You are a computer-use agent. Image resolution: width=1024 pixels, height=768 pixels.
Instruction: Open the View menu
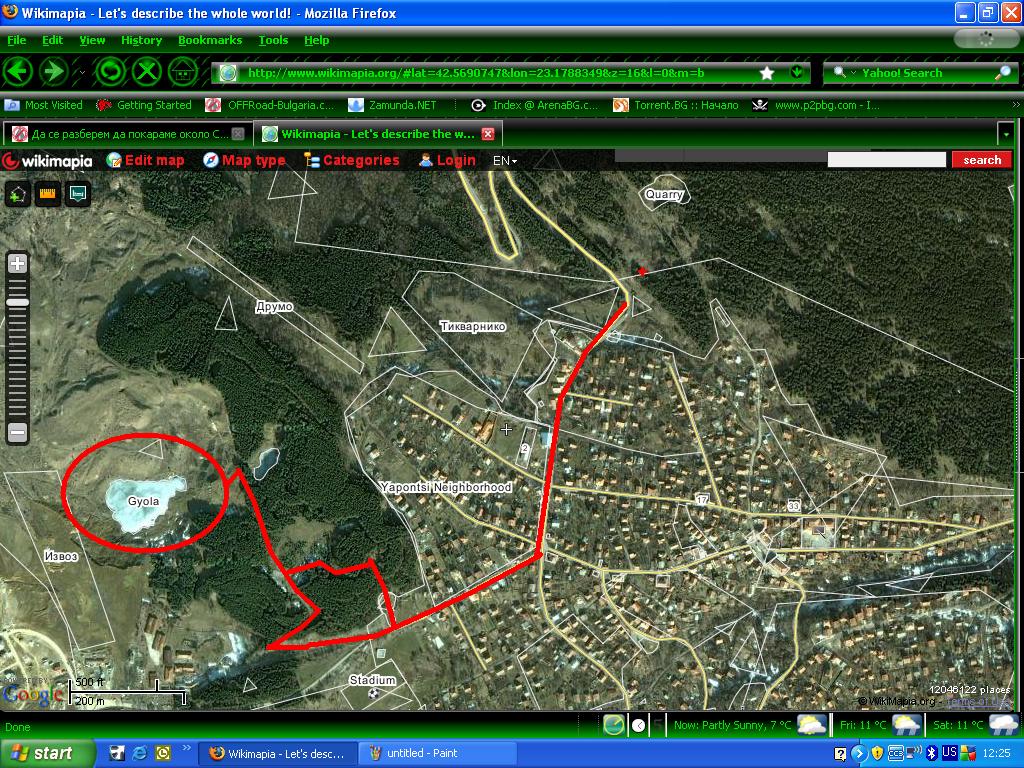pos(92,40)
